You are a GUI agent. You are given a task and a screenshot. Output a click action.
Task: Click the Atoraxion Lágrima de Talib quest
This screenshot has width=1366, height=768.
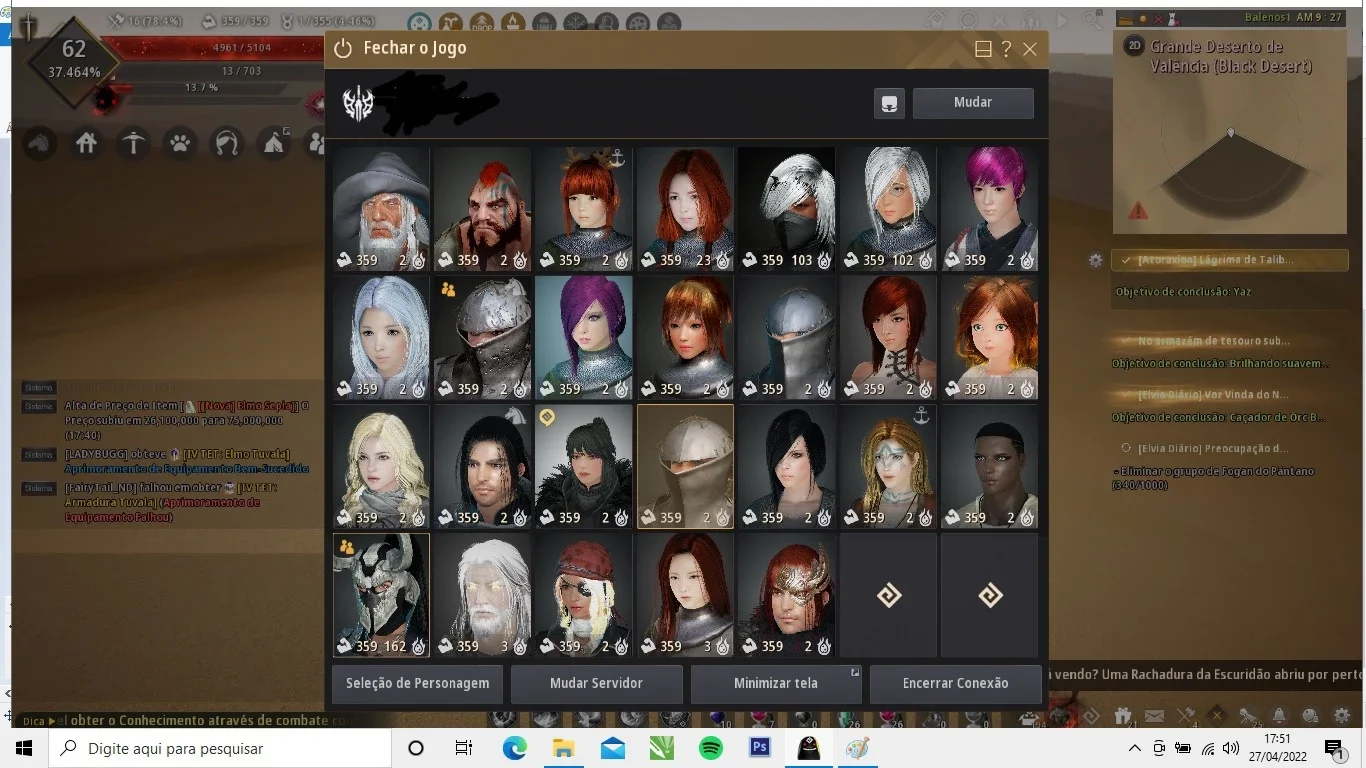(x=1230, y=260)
